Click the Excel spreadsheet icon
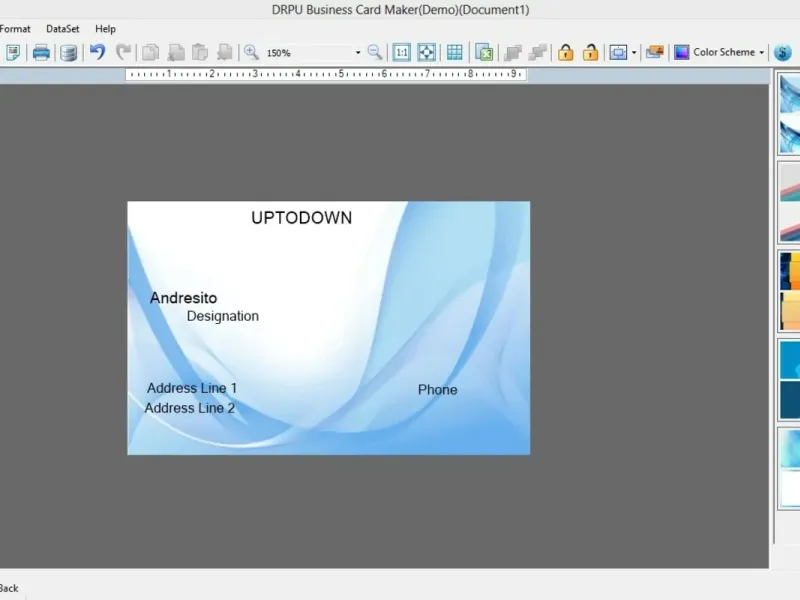 484,52
